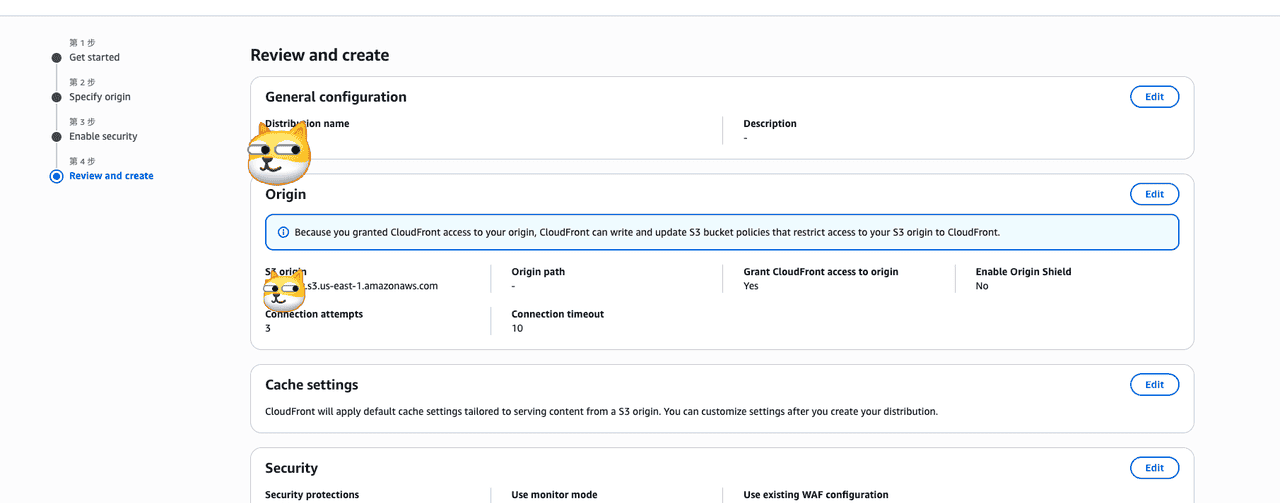Click the step 2 circle marker
Viewport: 1280px width, 503px height.
coord(56,97)
